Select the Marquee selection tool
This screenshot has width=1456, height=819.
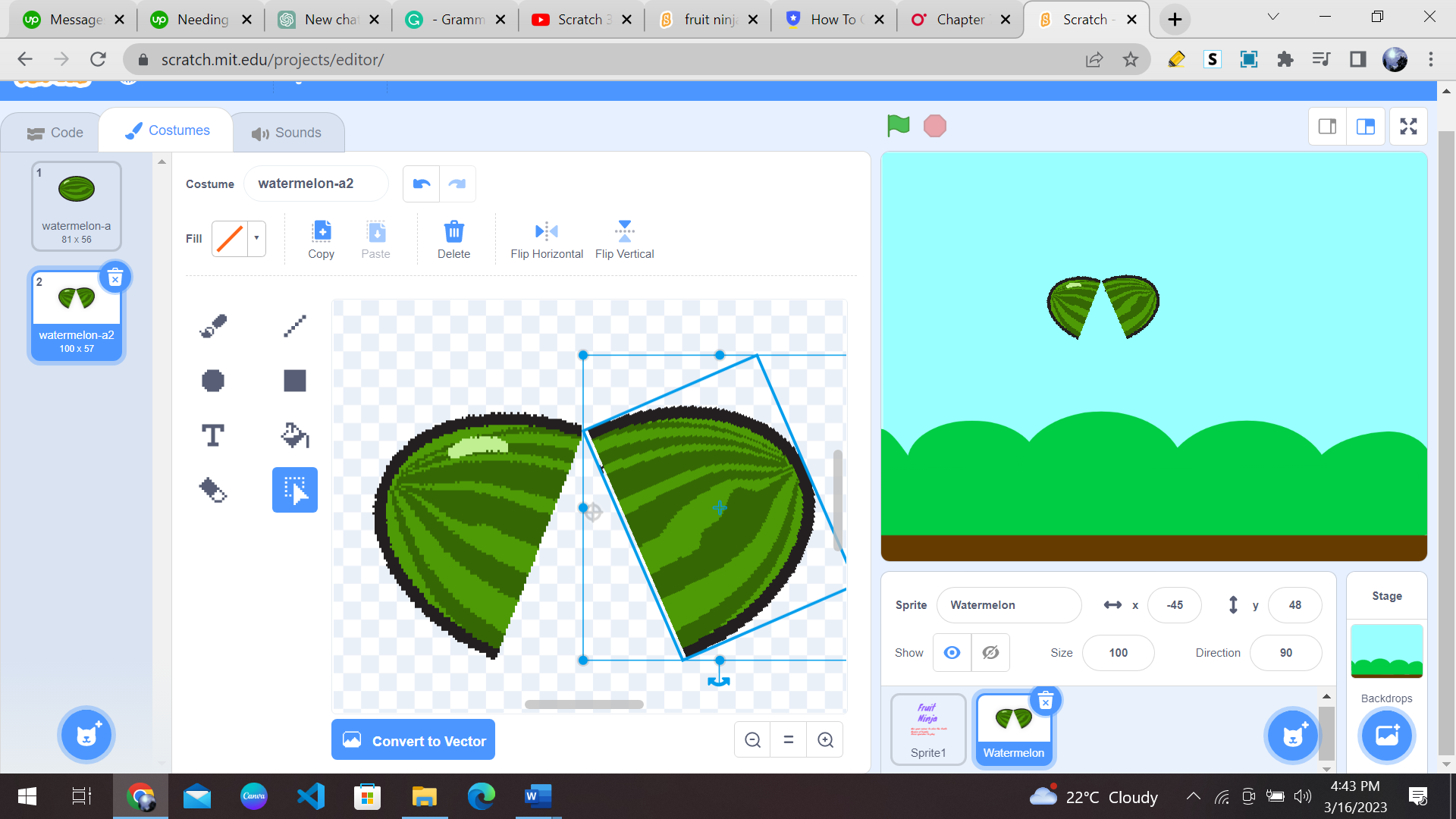pyautogui.click(x=294, y=490)
